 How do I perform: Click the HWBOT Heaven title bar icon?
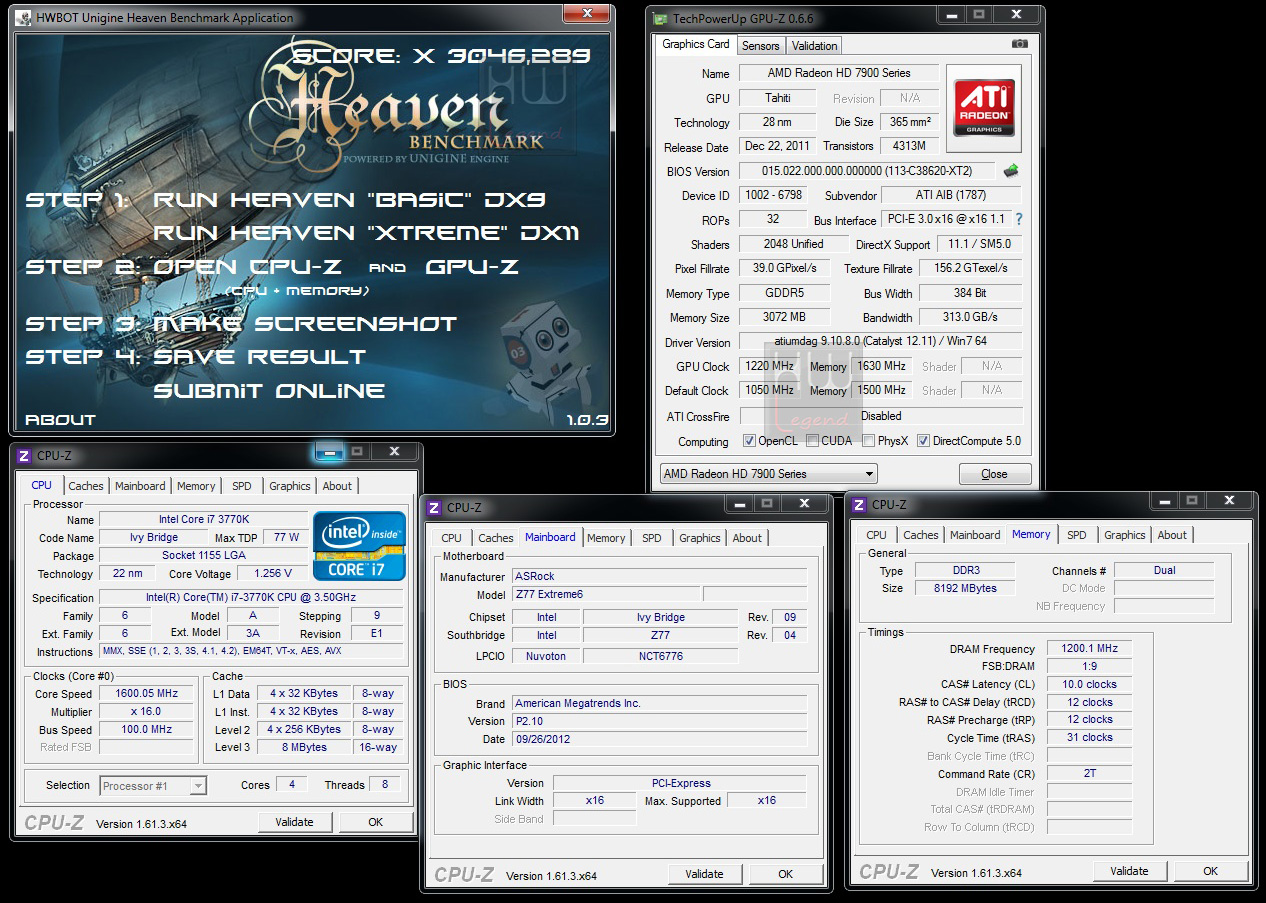click(x=24, y=17)
